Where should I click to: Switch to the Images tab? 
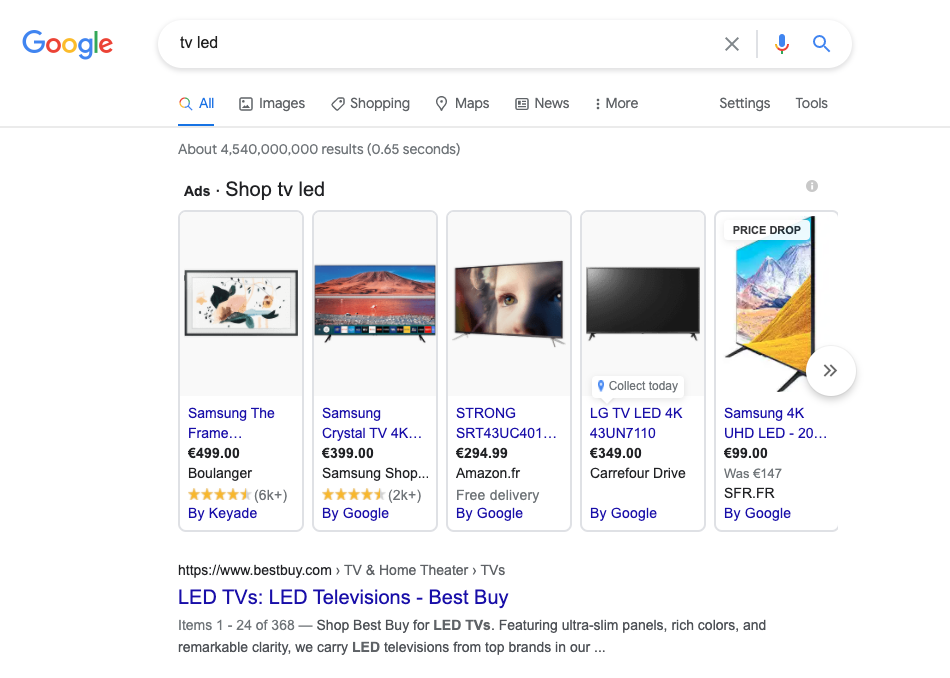click(x=272, y=104)
